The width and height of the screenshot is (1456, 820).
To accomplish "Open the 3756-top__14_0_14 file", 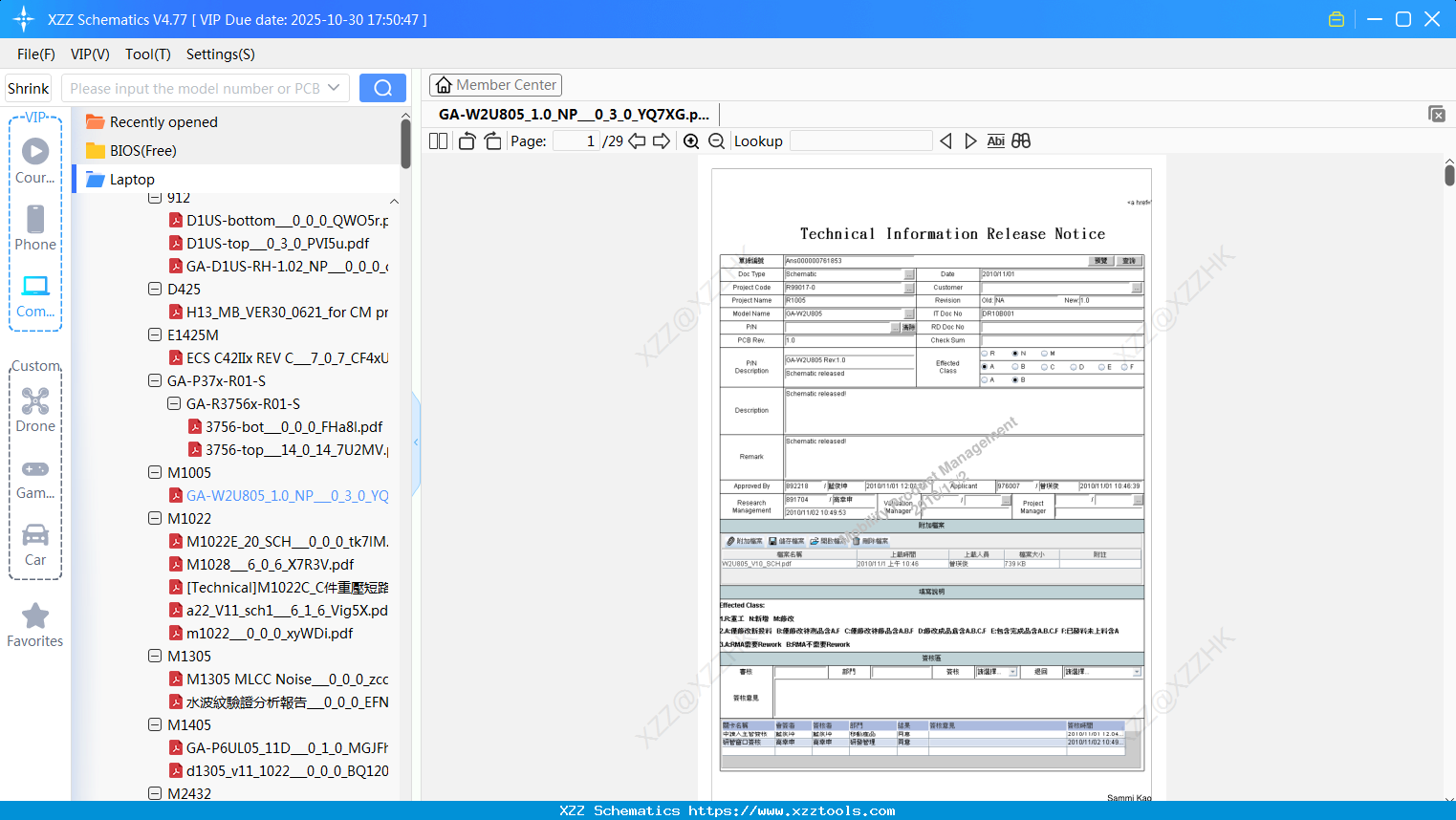I will tap(289, 450).
